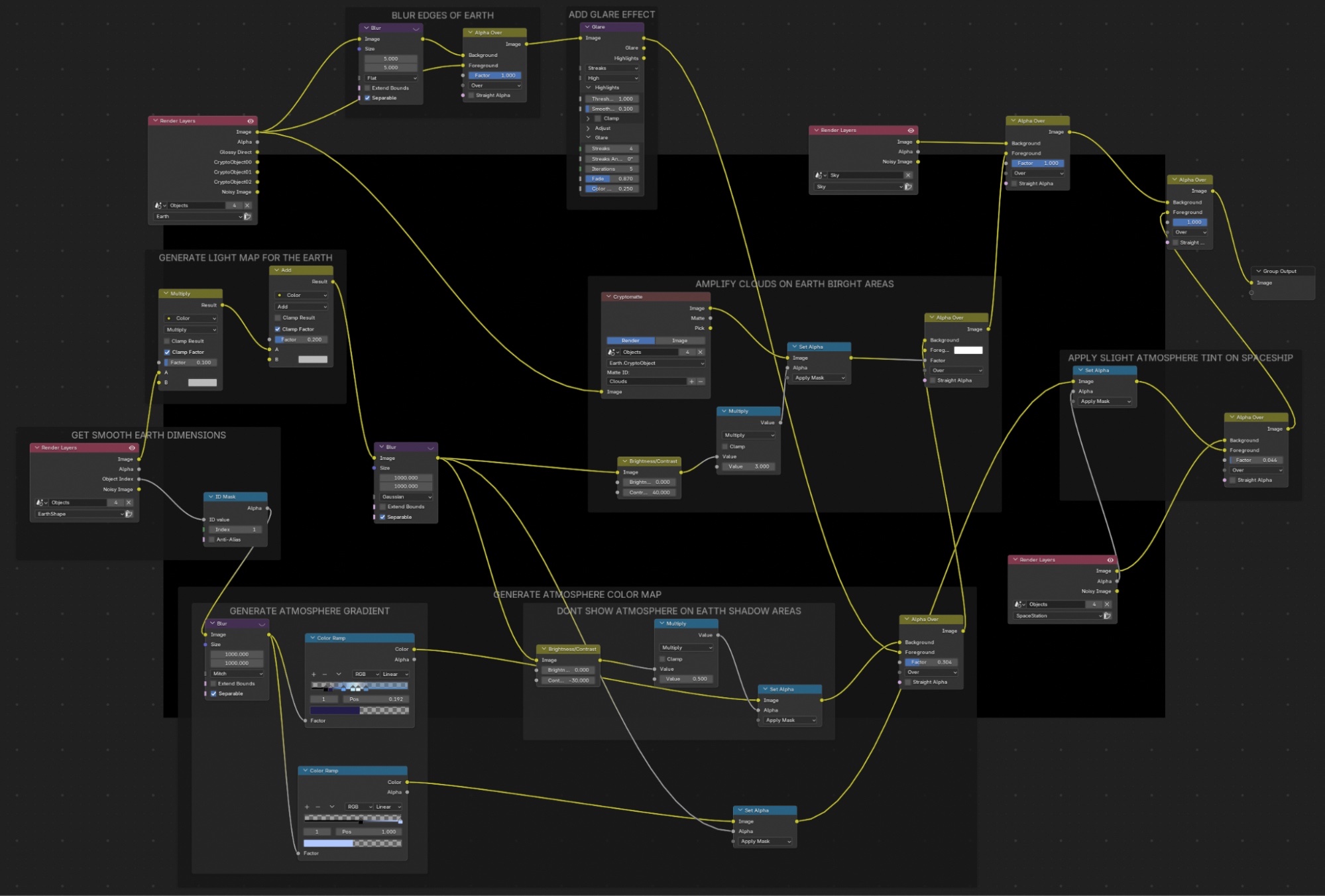
Task: Click minus icon beside Clouds Matte ID
Action: click(701, 382)
